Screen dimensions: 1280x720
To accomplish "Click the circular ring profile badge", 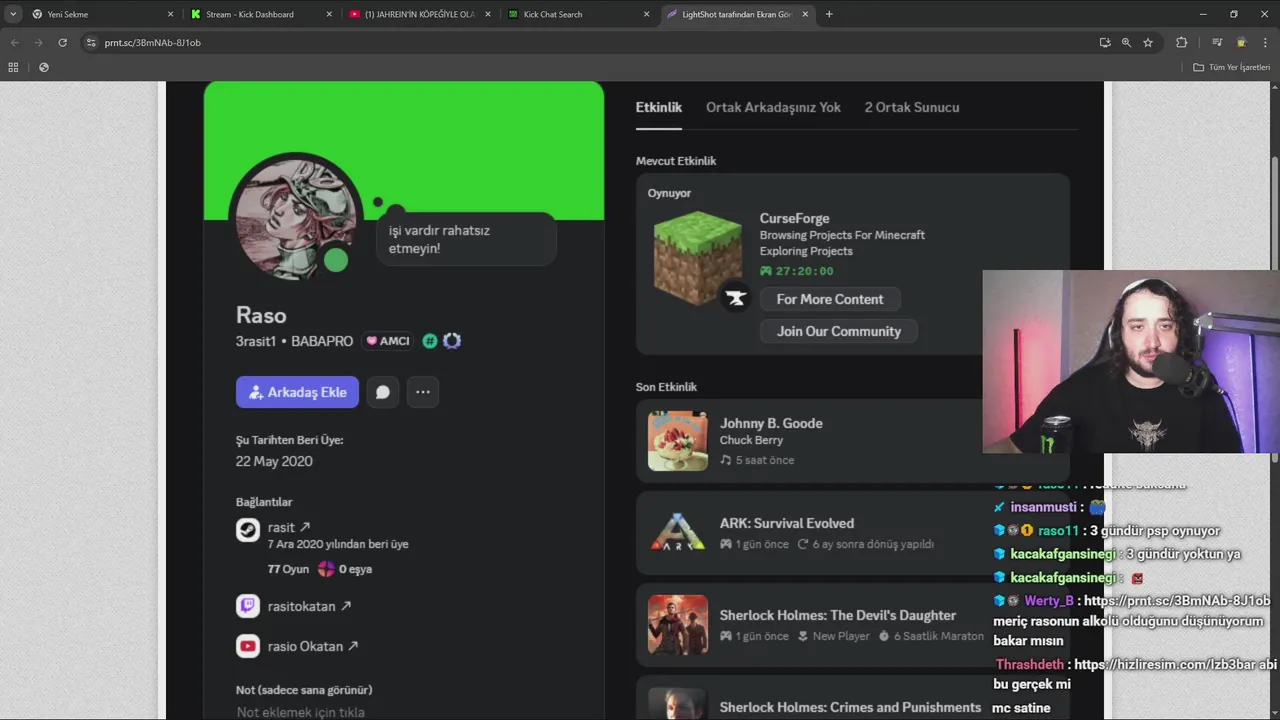I will (452, 341).
